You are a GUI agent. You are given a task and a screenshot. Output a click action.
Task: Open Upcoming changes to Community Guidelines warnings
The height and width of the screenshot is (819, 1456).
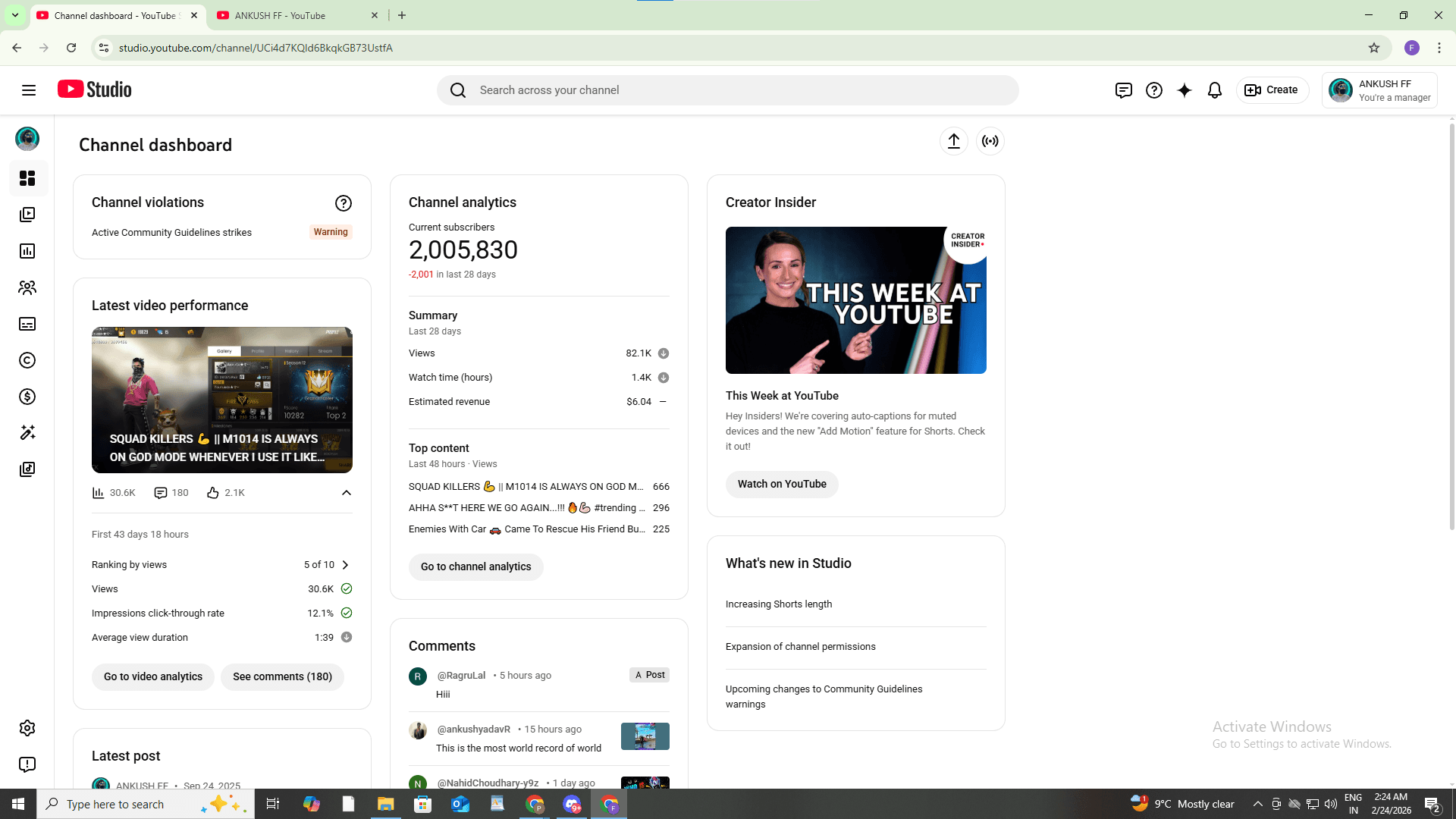coord(824,697)
